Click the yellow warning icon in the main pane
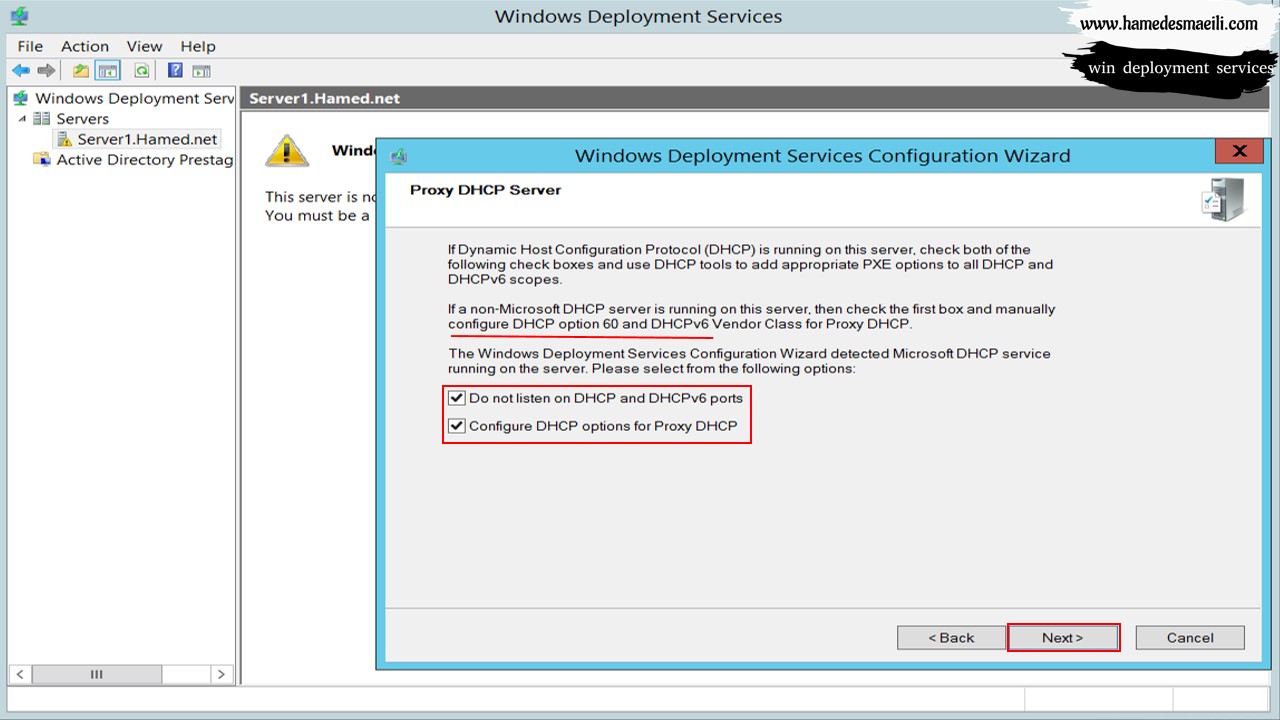The width and height of the screenshot is (1280, 720). pos(287,151)
